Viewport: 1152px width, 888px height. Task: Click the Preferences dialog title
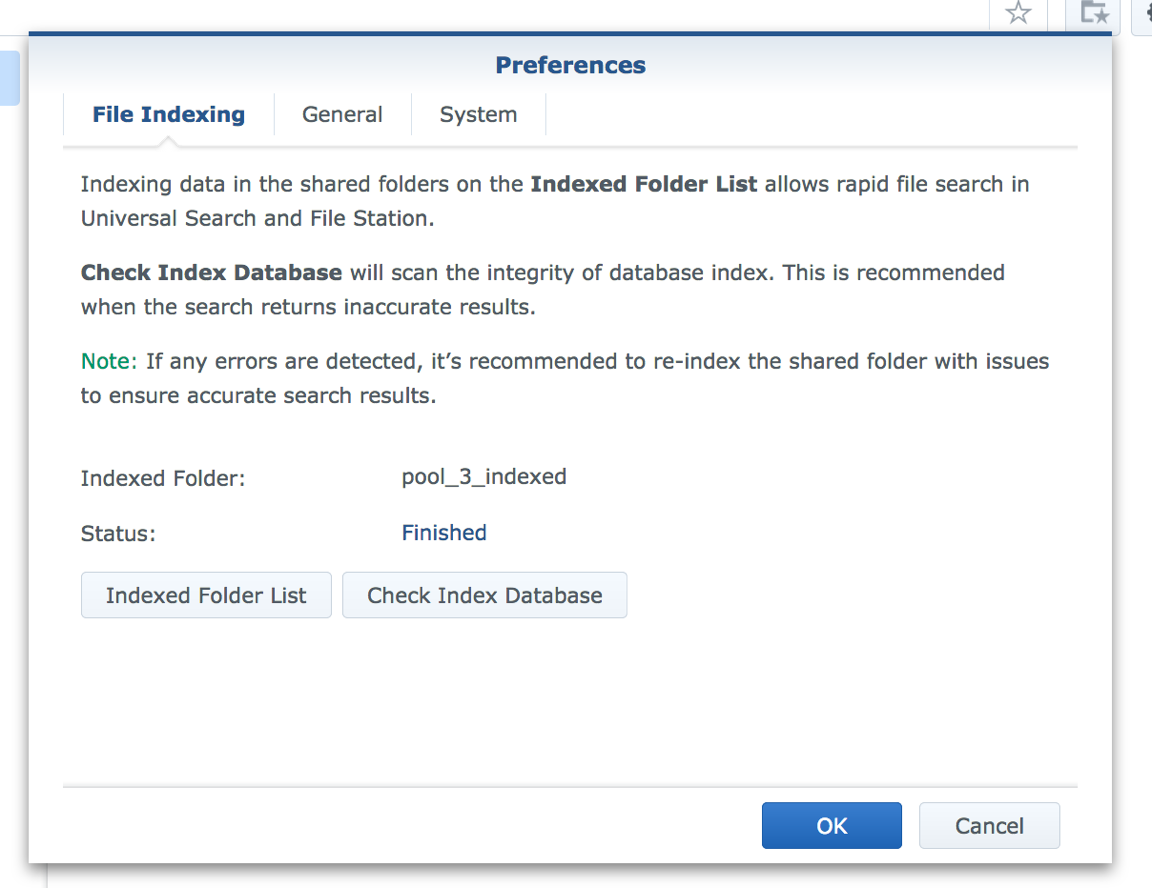pos(571,65)
